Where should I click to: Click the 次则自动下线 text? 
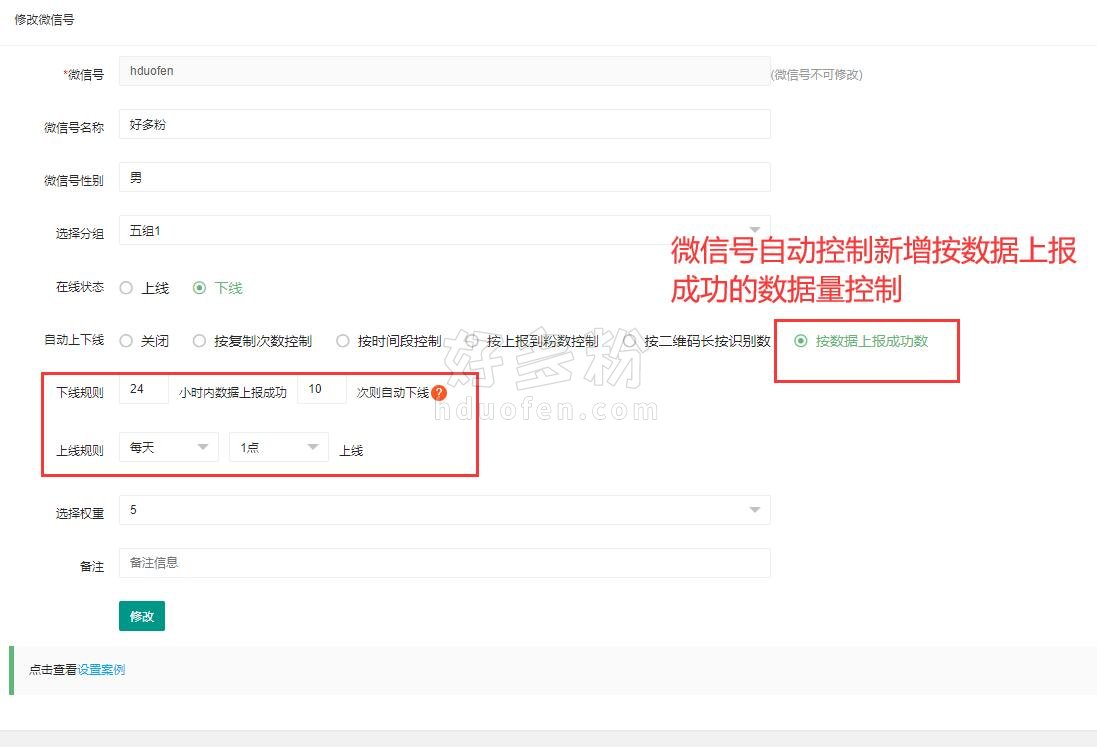click(392, 393)
